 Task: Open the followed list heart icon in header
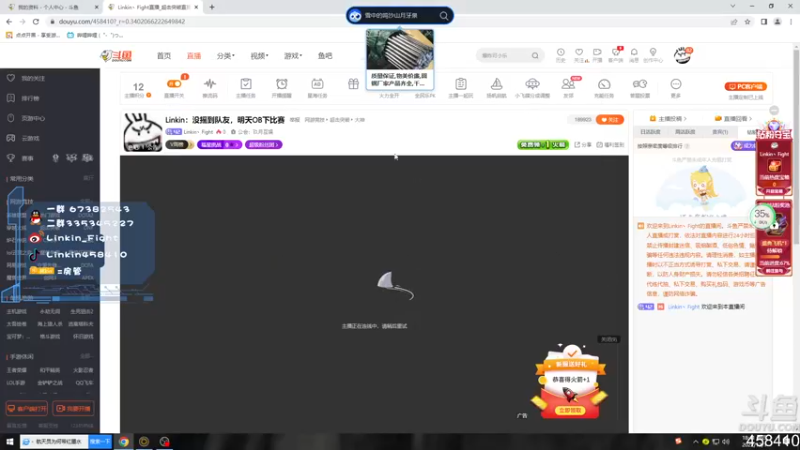pyautogui.click(x=579, y=53)
